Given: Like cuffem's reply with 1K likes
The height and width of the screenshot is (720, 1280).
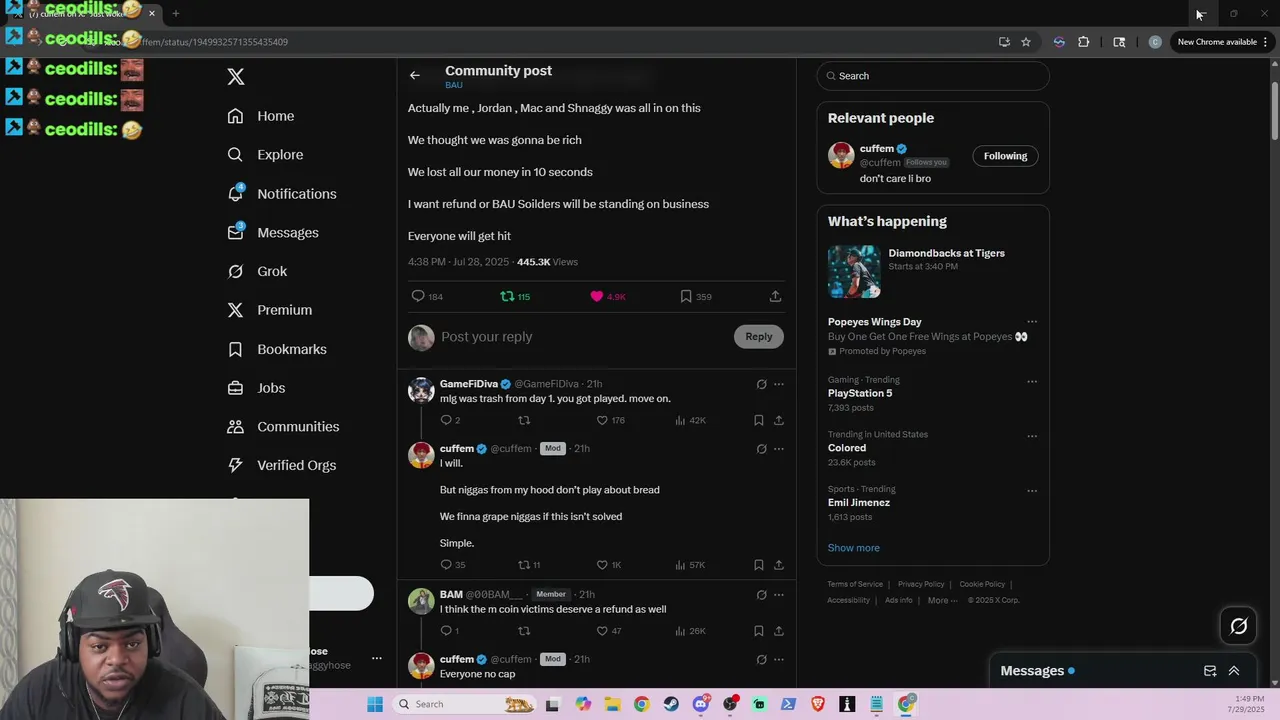Looking at the screenshot, I should tap(602, 565).
